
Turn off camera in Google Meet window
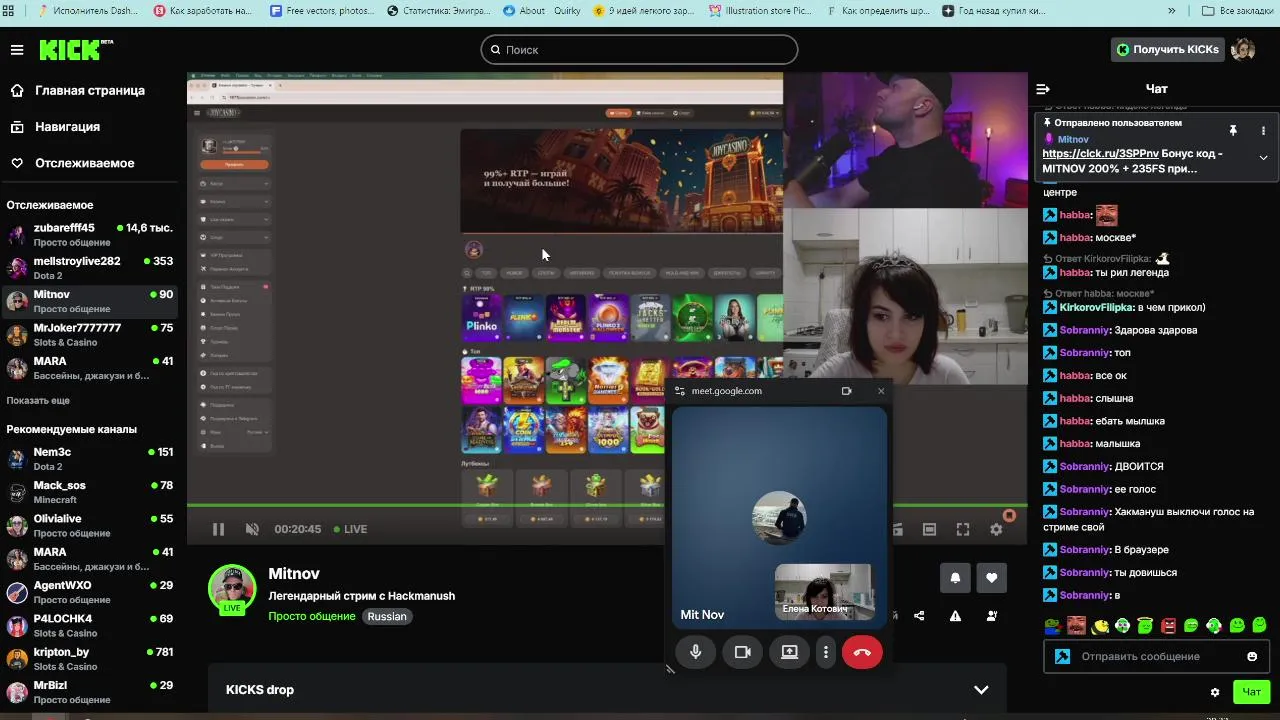(x=742, y=652)
